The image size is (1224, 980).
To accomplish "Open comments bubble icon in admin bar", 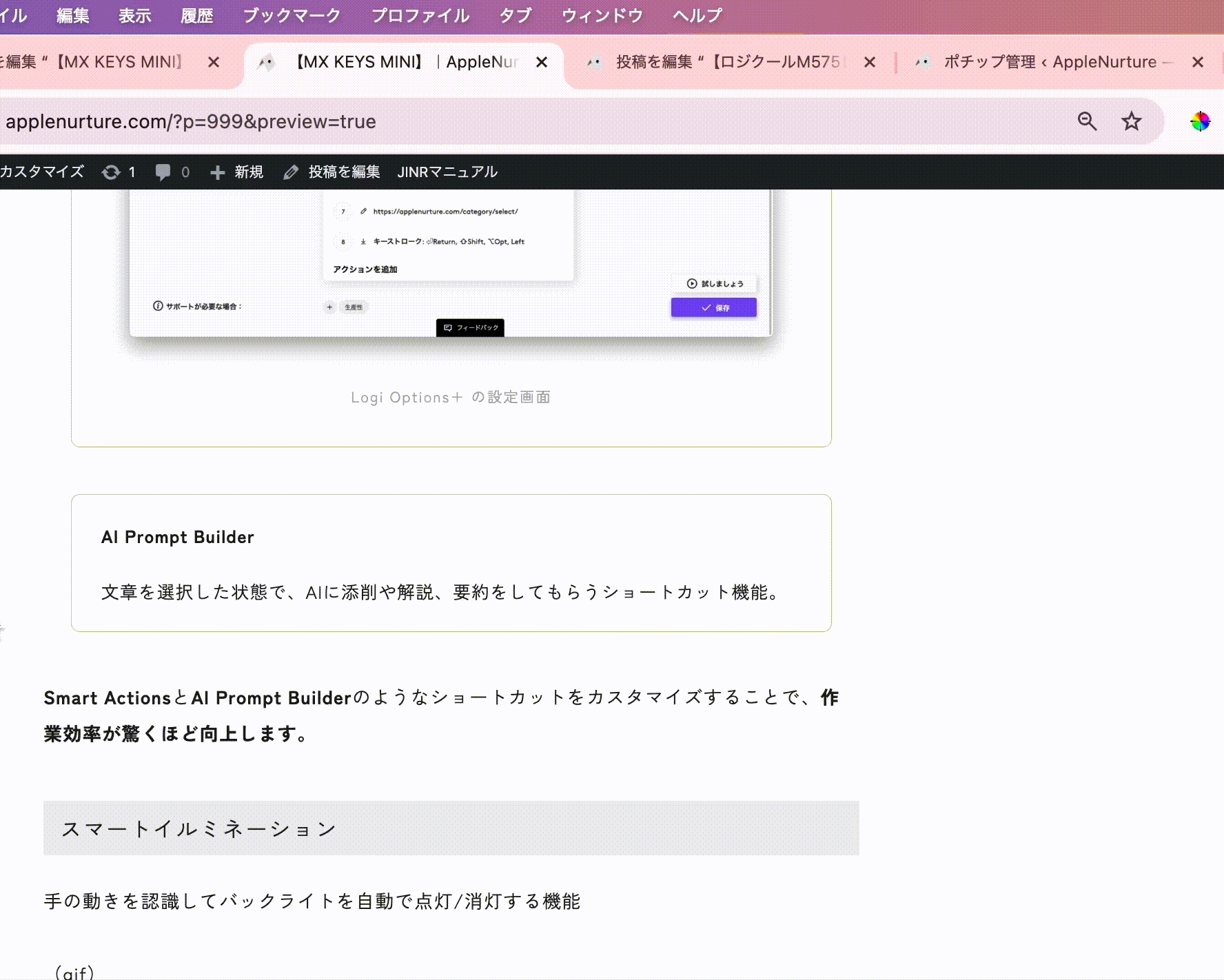I will pyautogui.click(x=163, y=172).
